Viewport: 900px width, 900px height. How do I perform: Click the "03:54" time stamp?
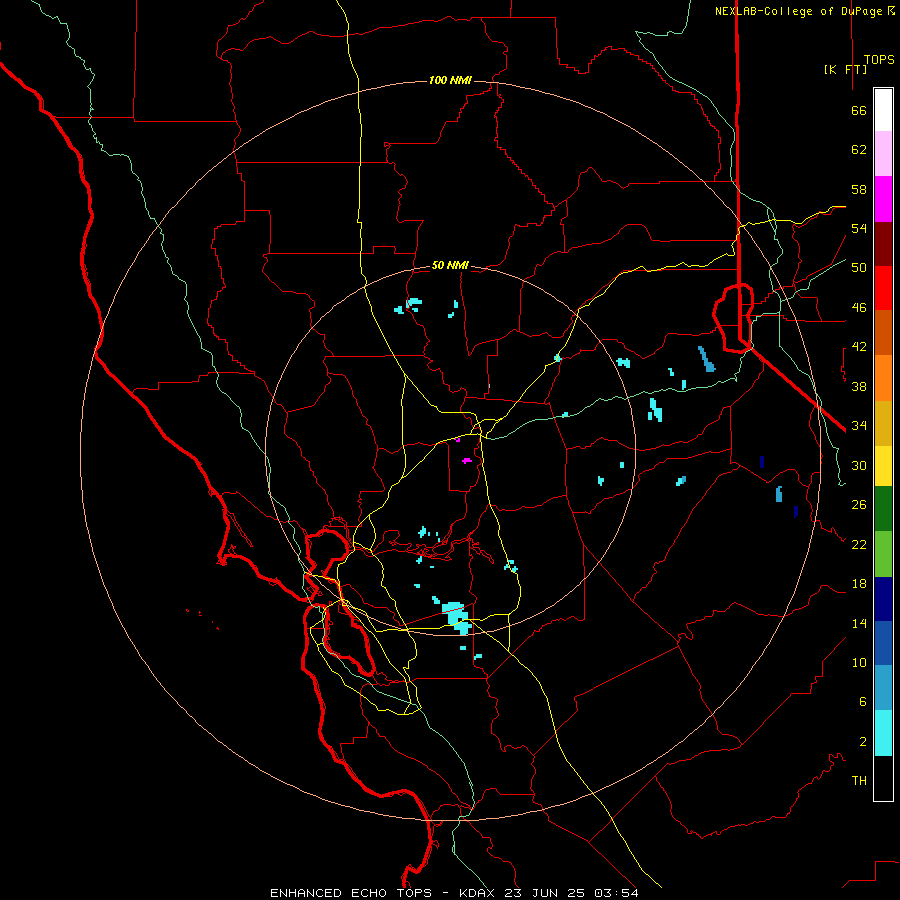[616, 893]
